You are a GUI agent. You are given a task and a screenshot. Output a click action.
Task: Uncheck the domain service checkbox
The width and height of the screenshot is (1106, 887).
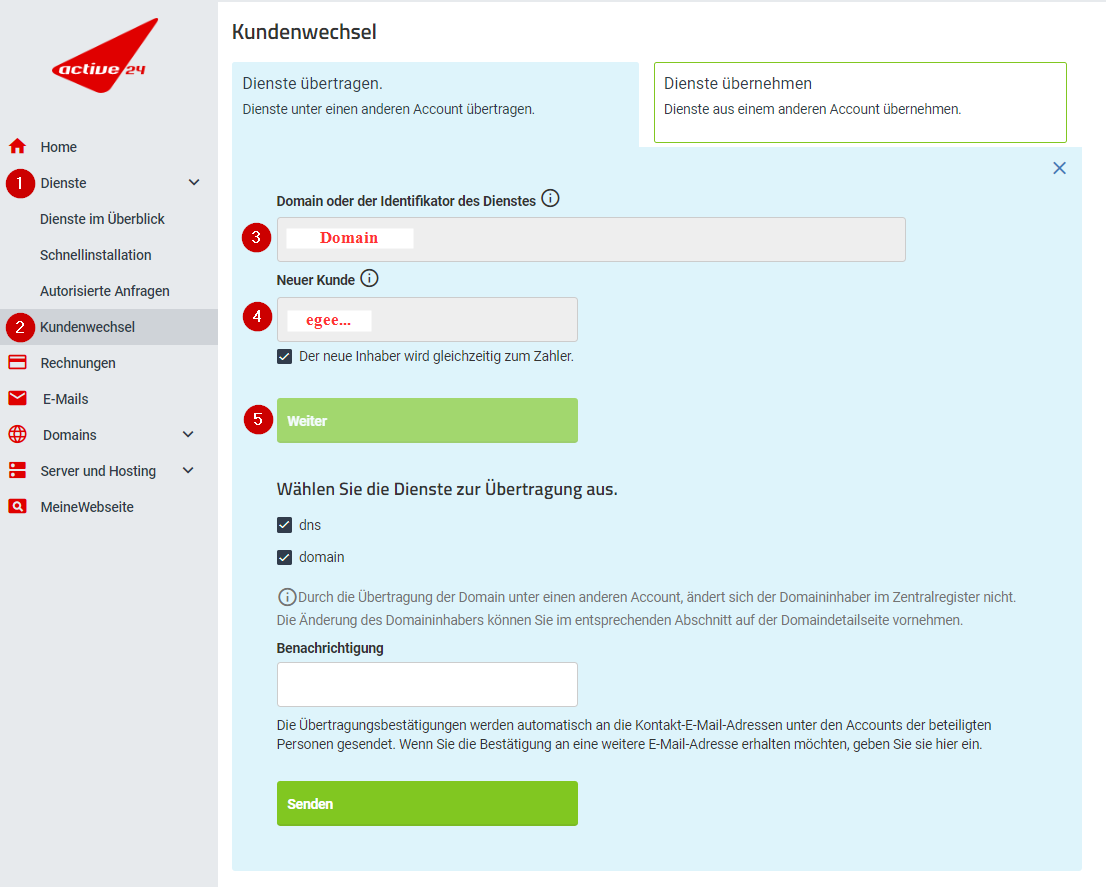(x=285, y=557)
